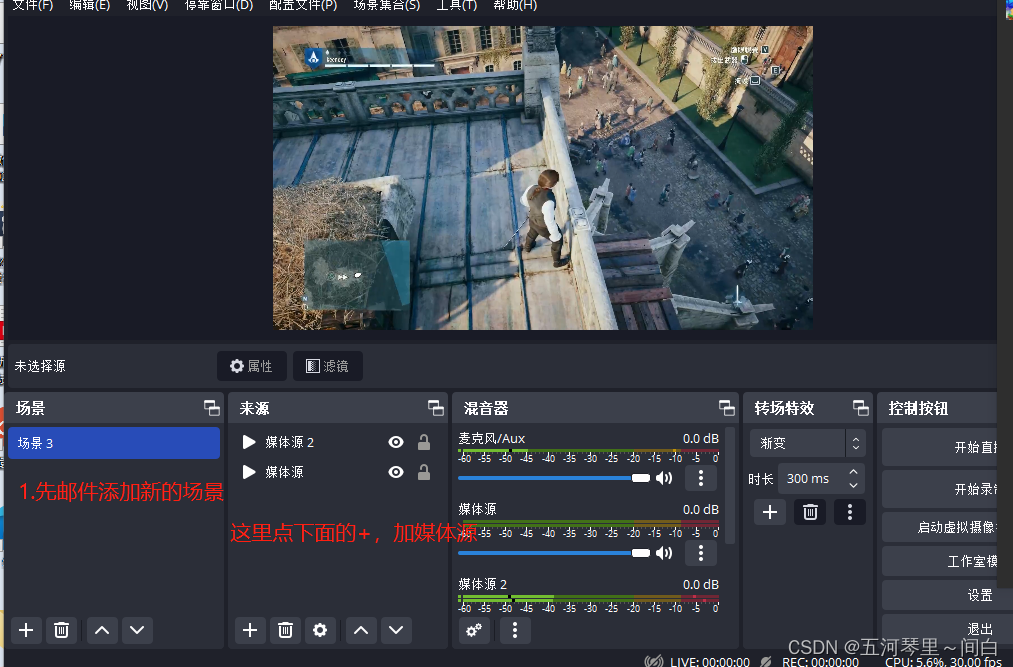Open 设置 settings button
The height and width of the screenshot is (667, 1013).
click(x=940, y=595)
